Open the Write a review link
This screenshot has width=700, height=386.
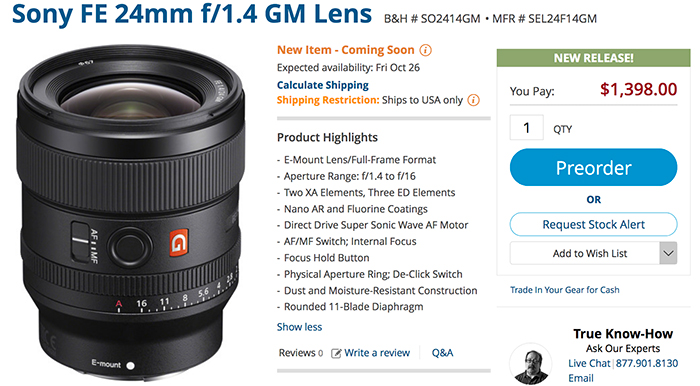(x=377, y=353)
